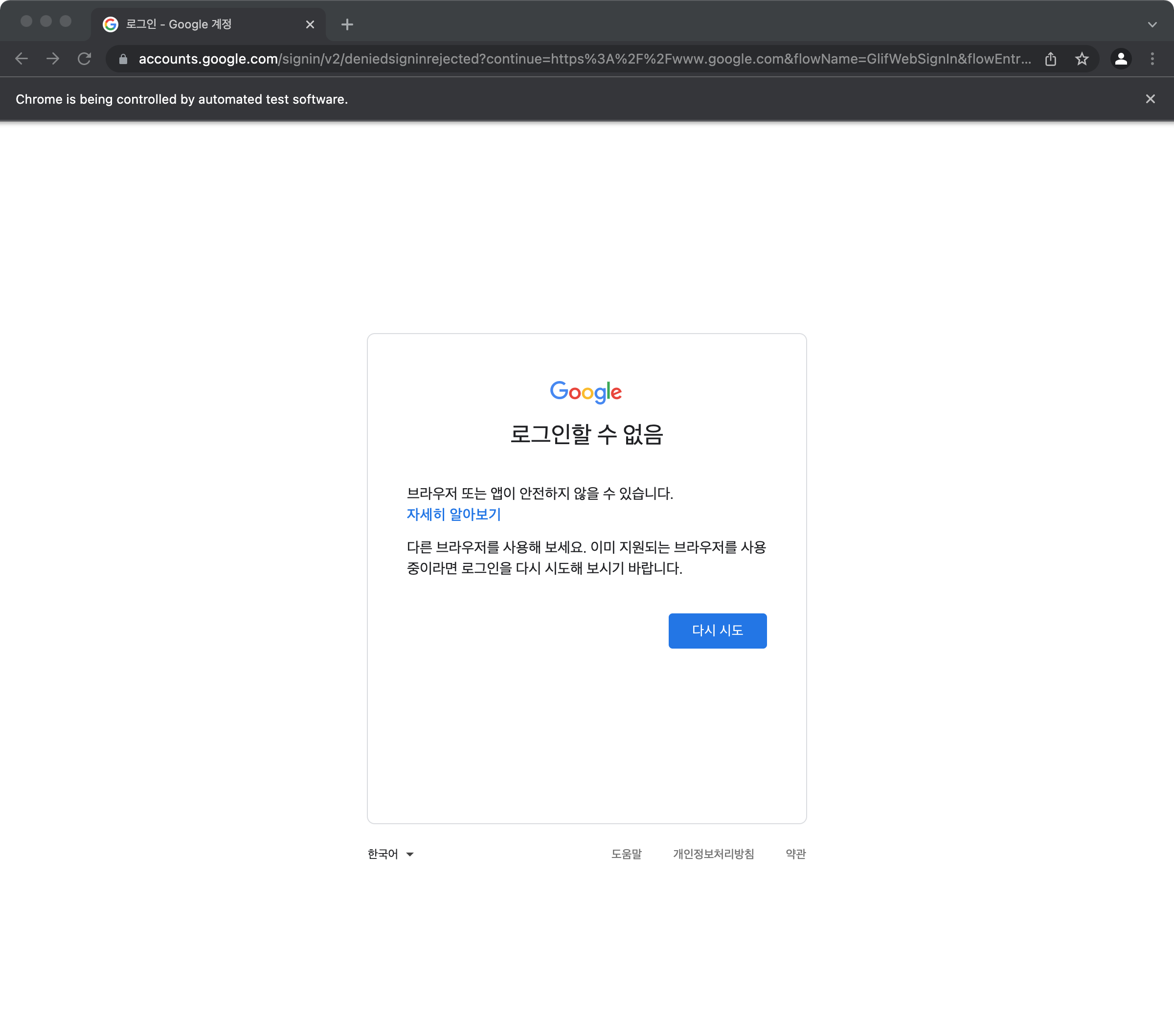Select the 로그인 - Google 계정 tab
The height and width of the screenshot is (1036, 1174).
coord(195,24)
